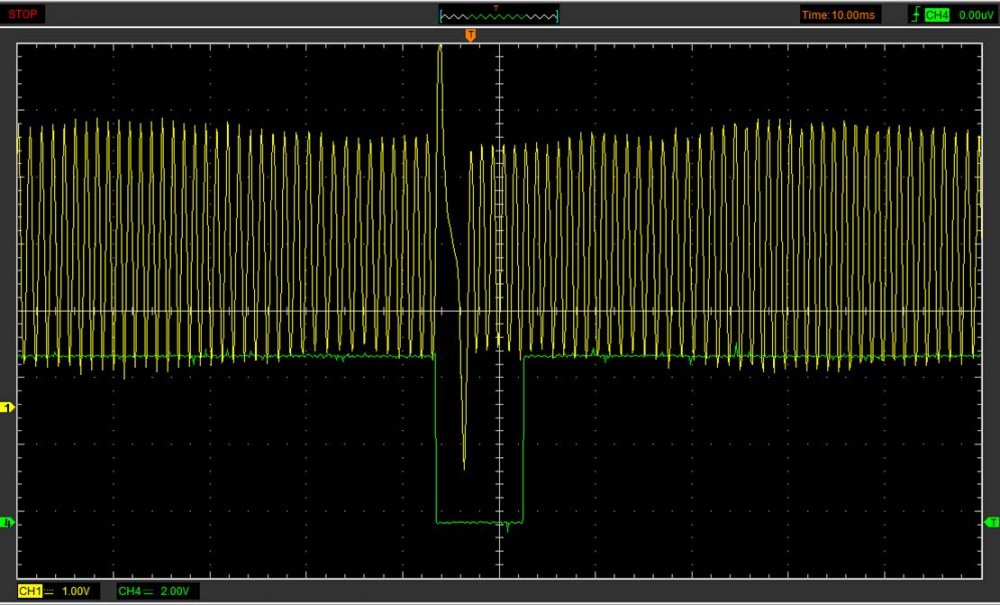Click the CH1 DC coupling symbol

click(x=49, y=592)
